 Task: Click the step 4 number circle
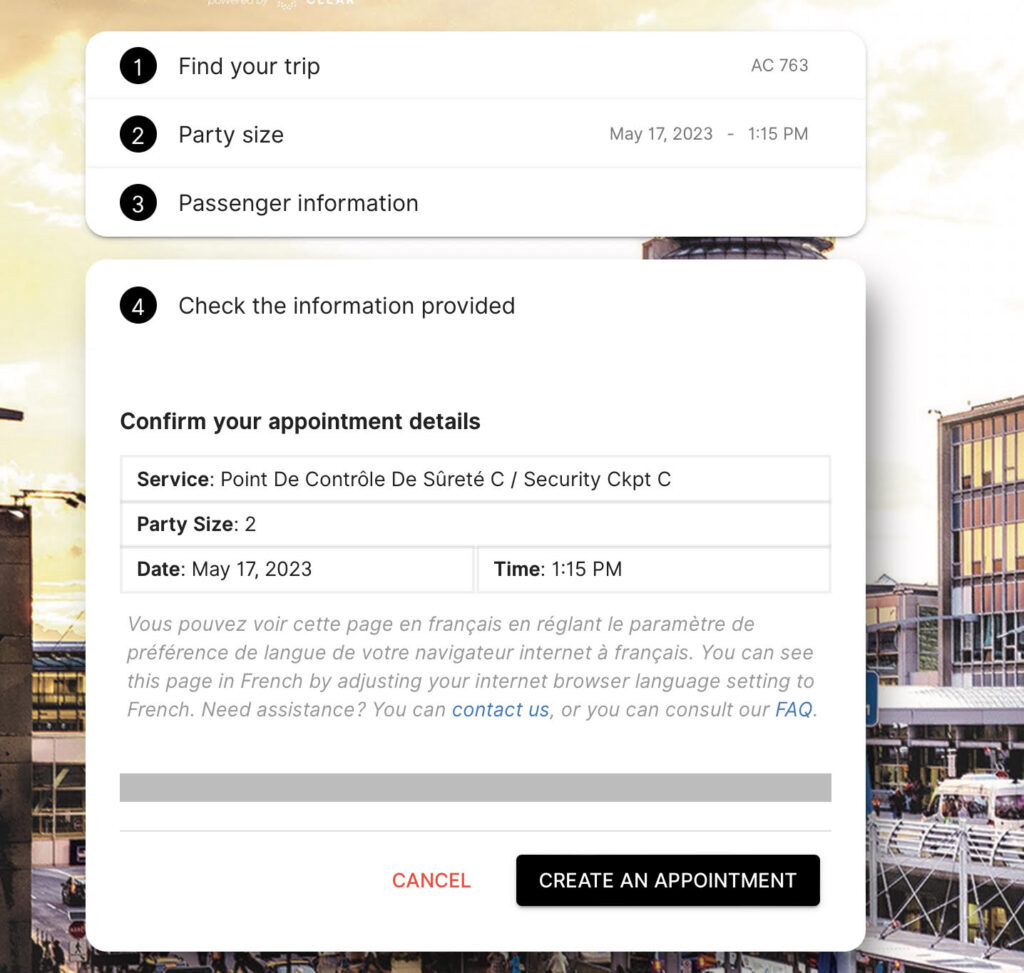click(x=138, y=306)
